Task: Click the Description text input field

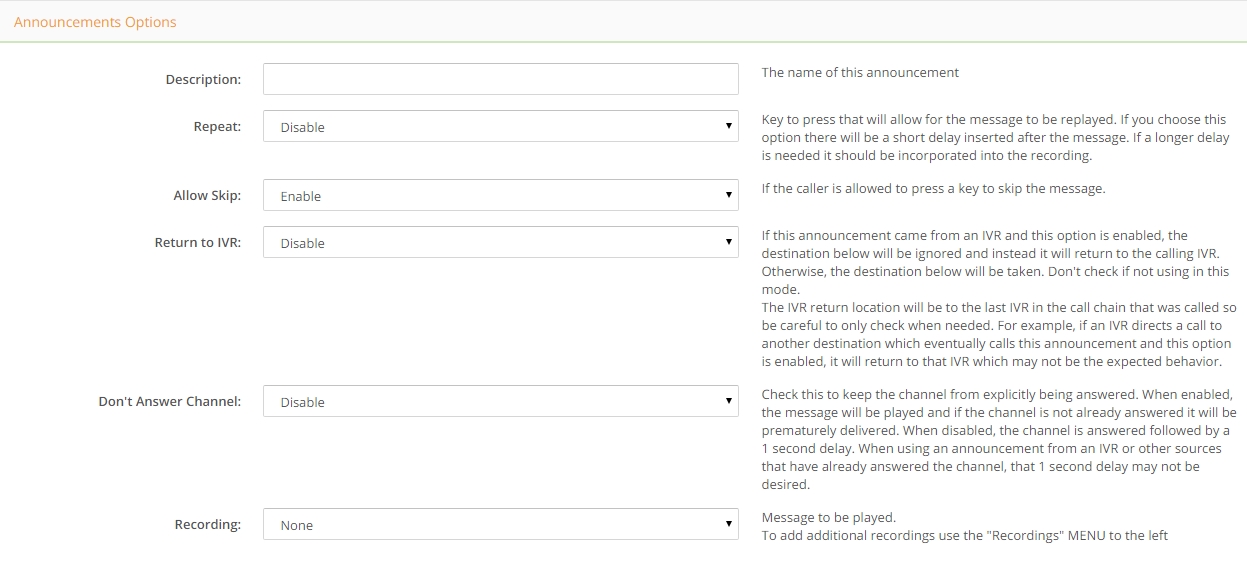Action: click(500, 79)
